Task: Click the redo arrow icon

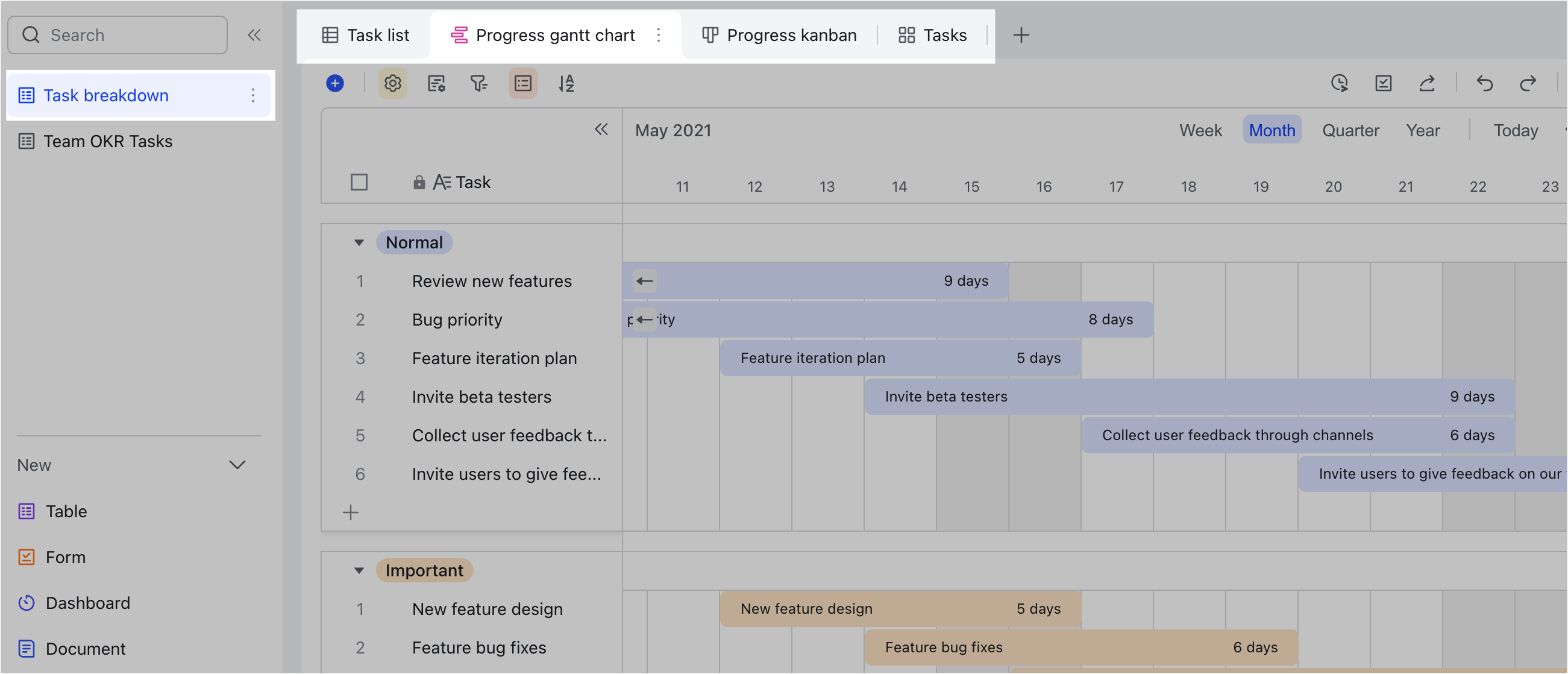Action: click(x=1528, y=83)
